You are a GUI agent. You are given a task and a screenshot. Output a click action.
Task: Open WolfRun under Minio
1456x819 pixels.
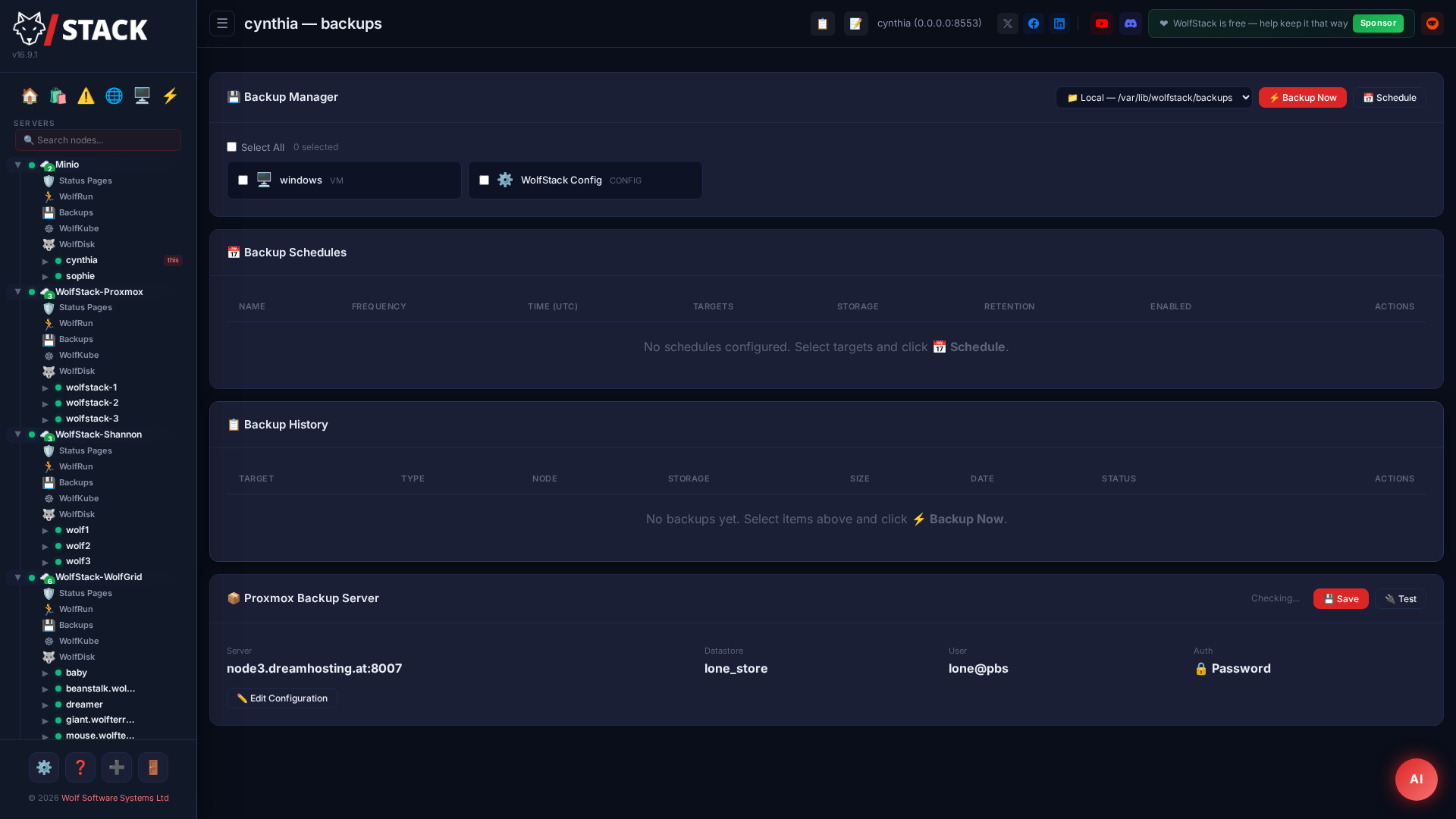tap(76, 196)
